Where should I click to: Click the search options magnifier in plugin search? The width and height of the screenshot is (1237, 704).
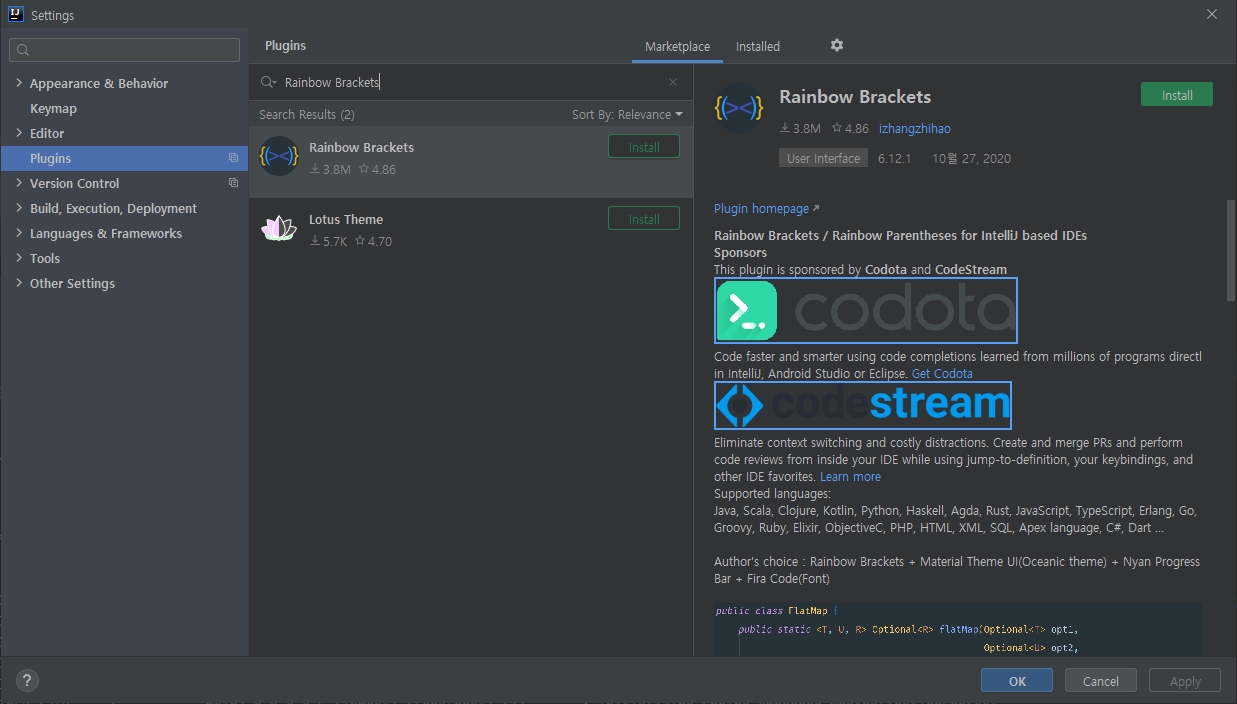pos(268,82)
